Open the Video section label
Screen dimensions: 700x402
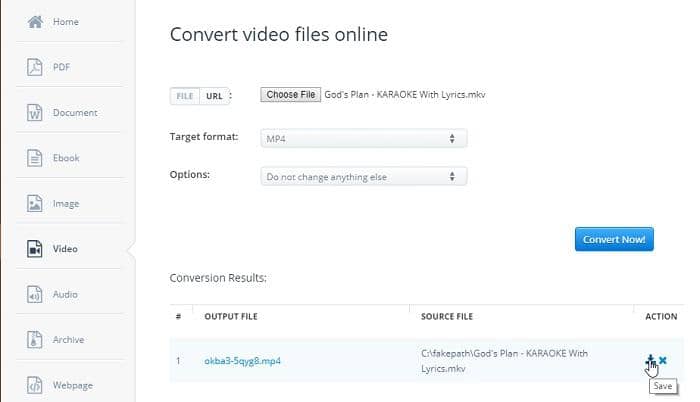pyautogui.click(x=65, y=249)
